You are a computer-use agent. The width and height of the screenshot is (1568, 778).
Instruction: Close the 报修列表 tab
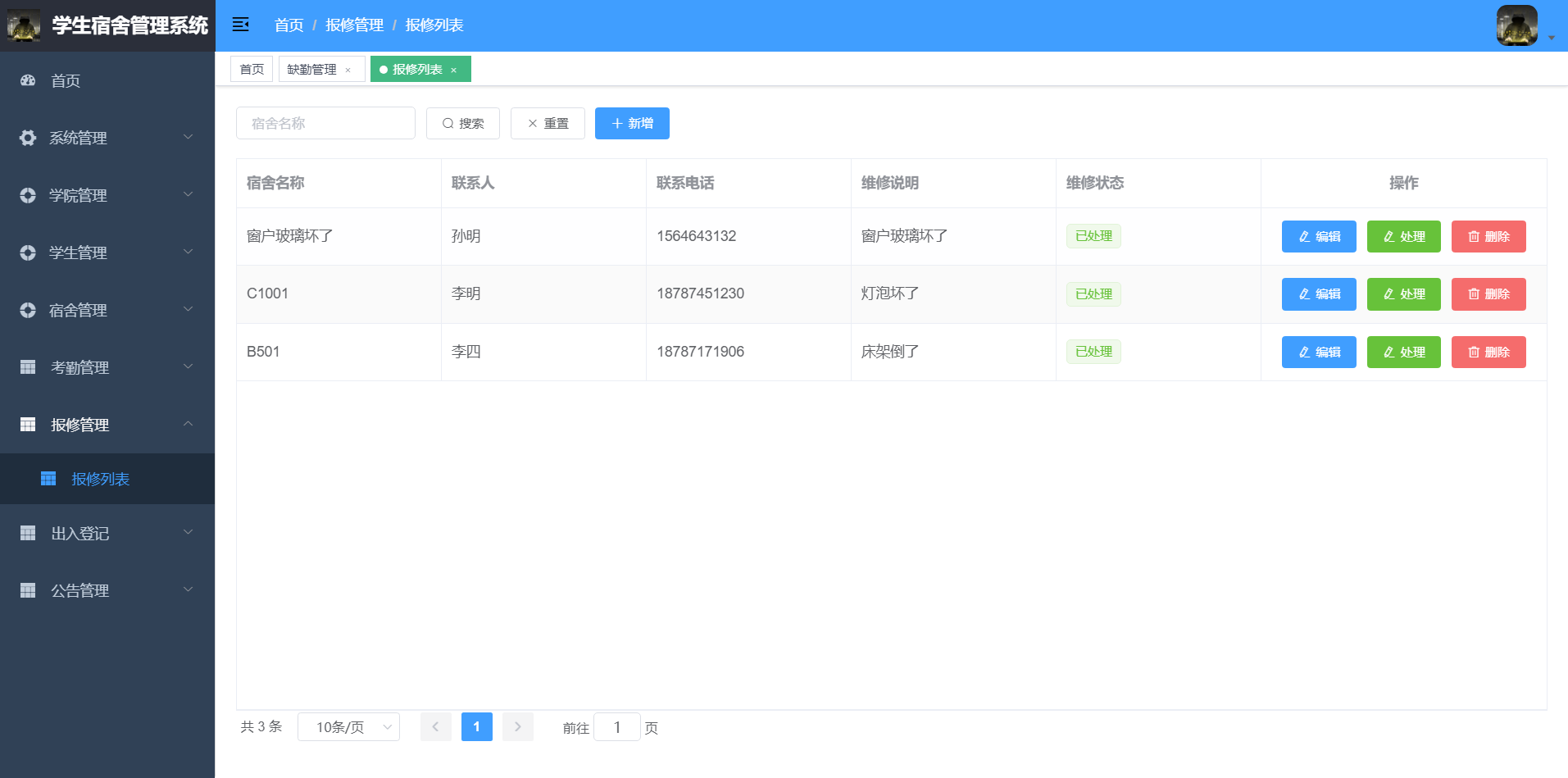453,70
